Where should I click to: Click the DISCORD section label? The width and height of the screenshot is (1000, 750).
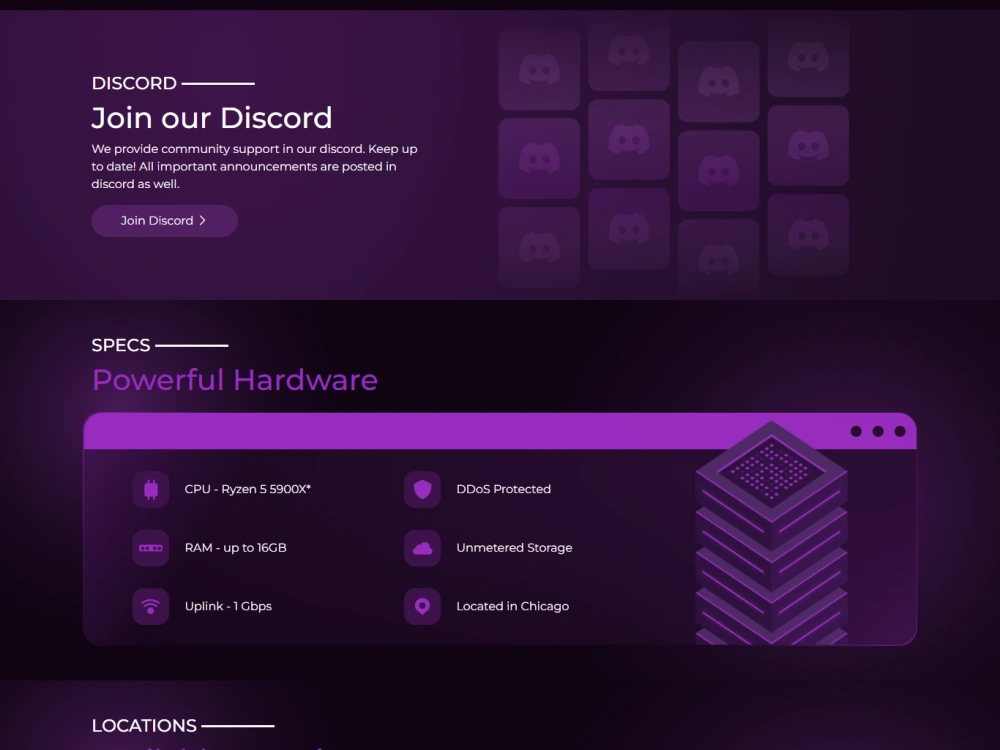click(134, 83)
